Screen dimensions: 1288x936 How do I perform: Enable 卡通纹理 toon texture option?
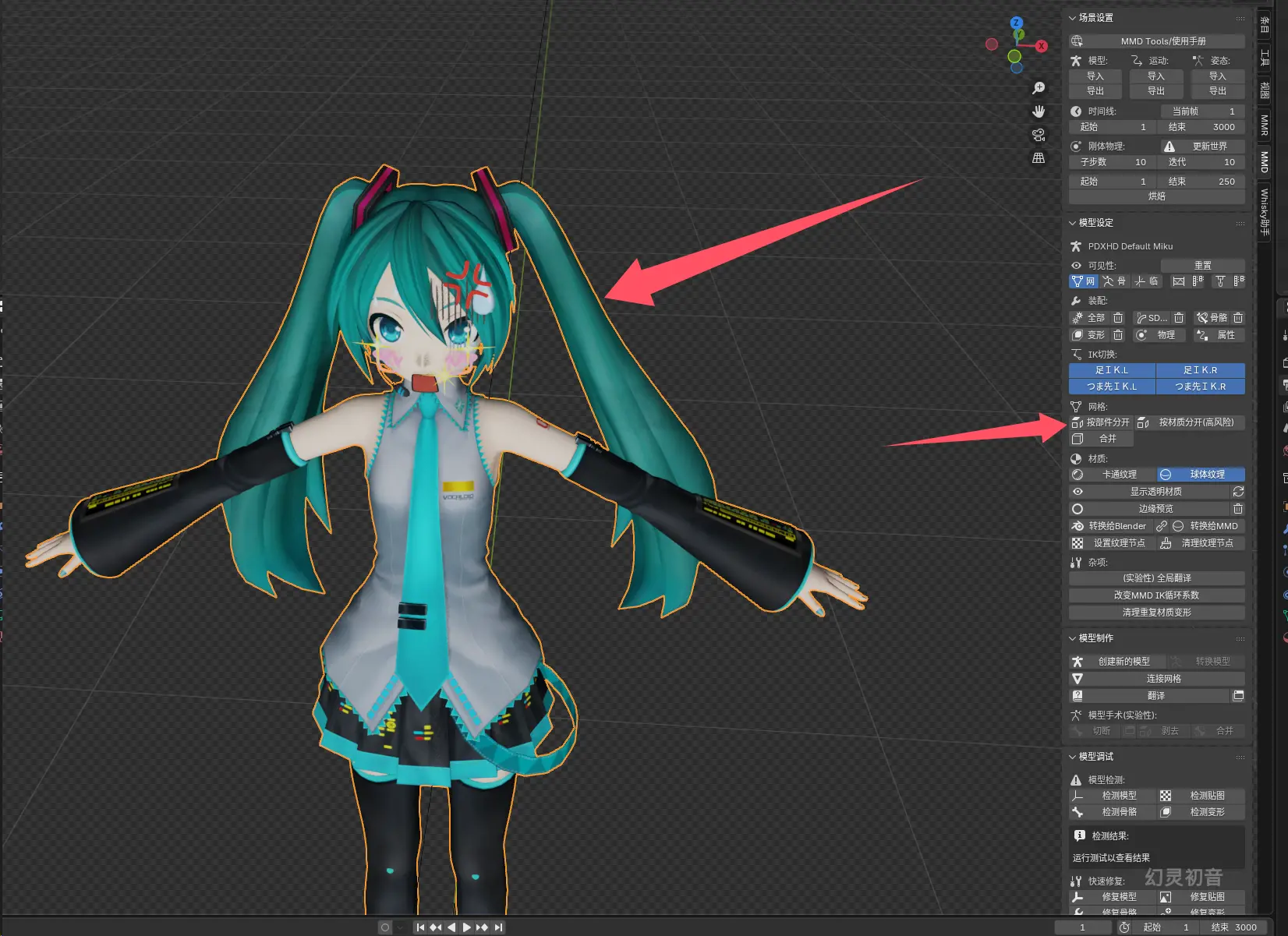[1112, 475]
